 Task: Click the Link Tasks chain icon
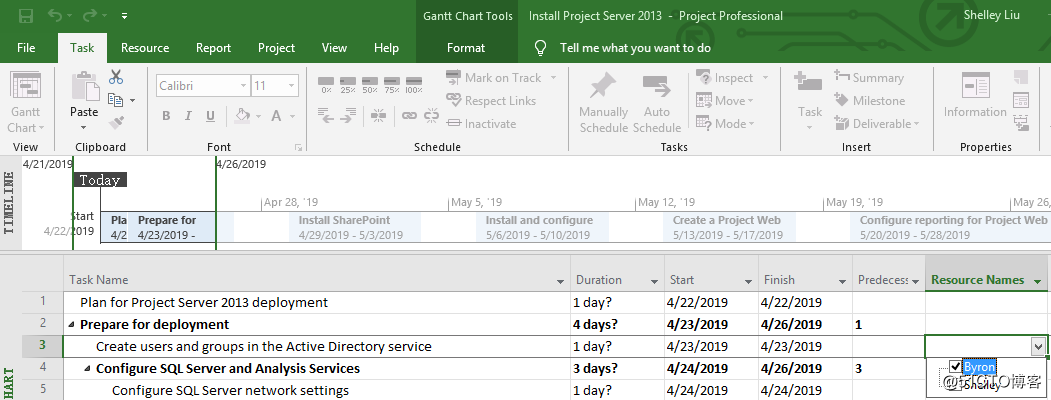point(409,116)
